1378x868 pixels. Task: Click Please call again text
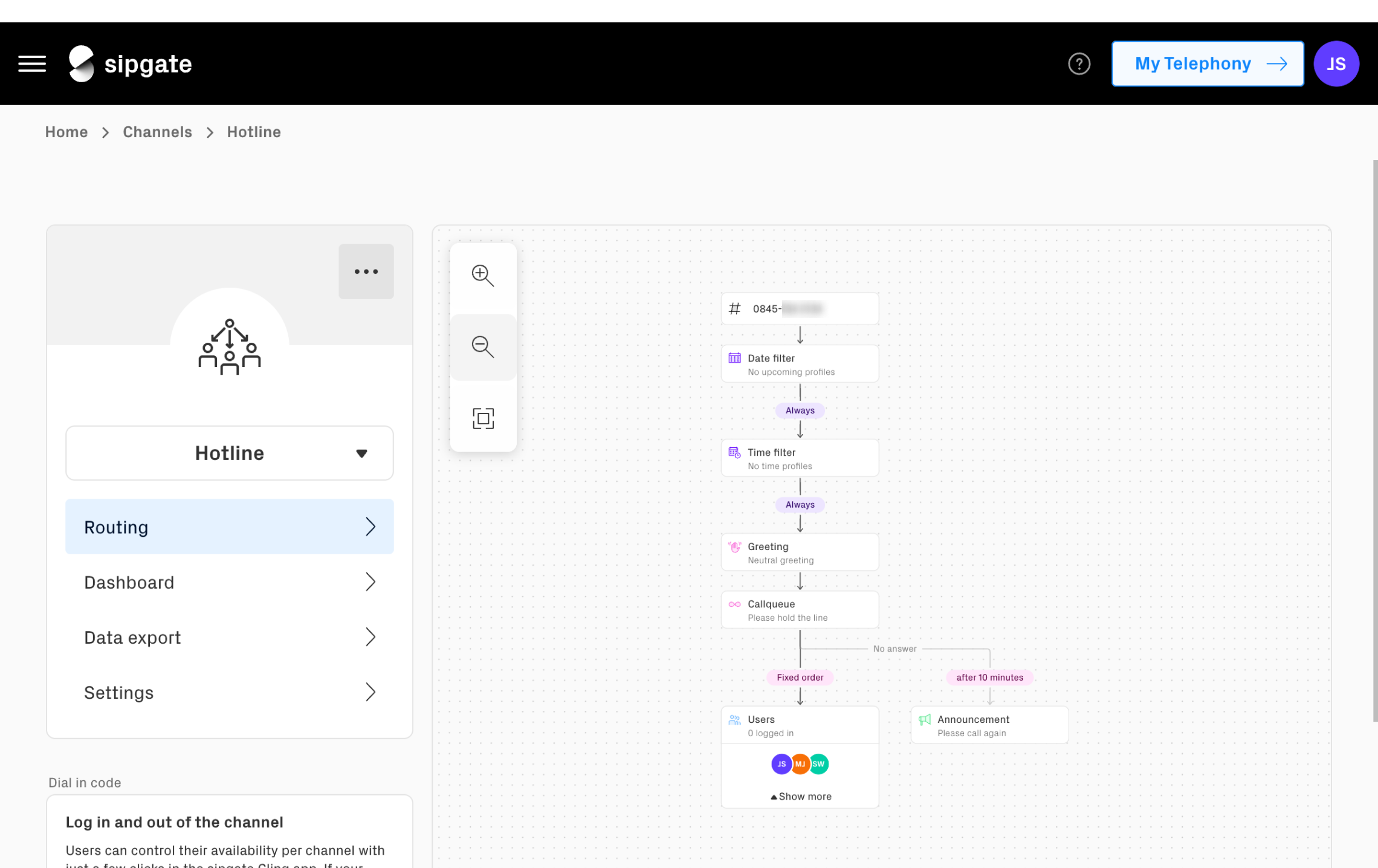[x=971, y=734]
